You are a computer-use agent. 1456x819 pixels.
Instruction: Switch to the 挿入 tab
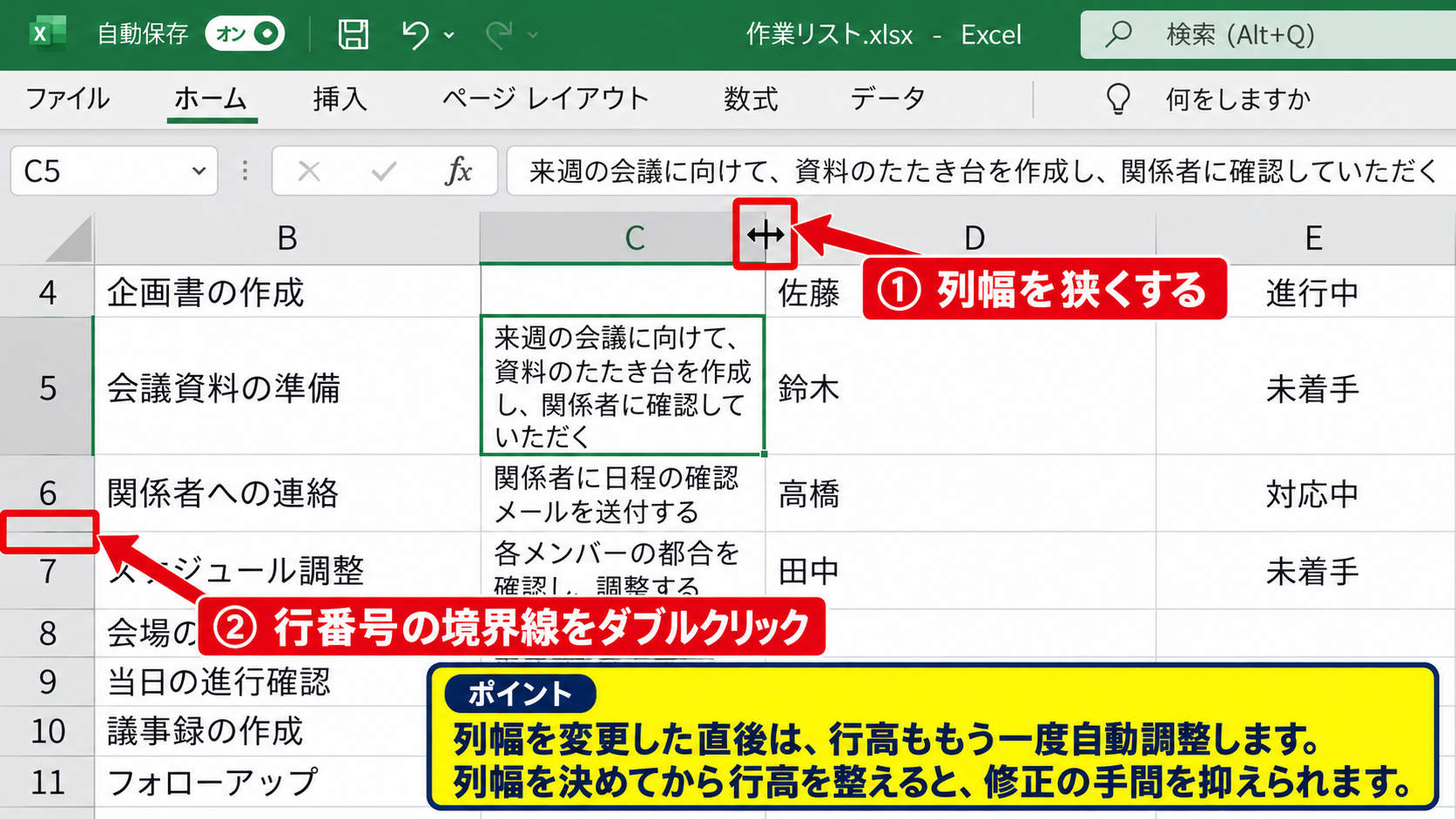[340, 98]
